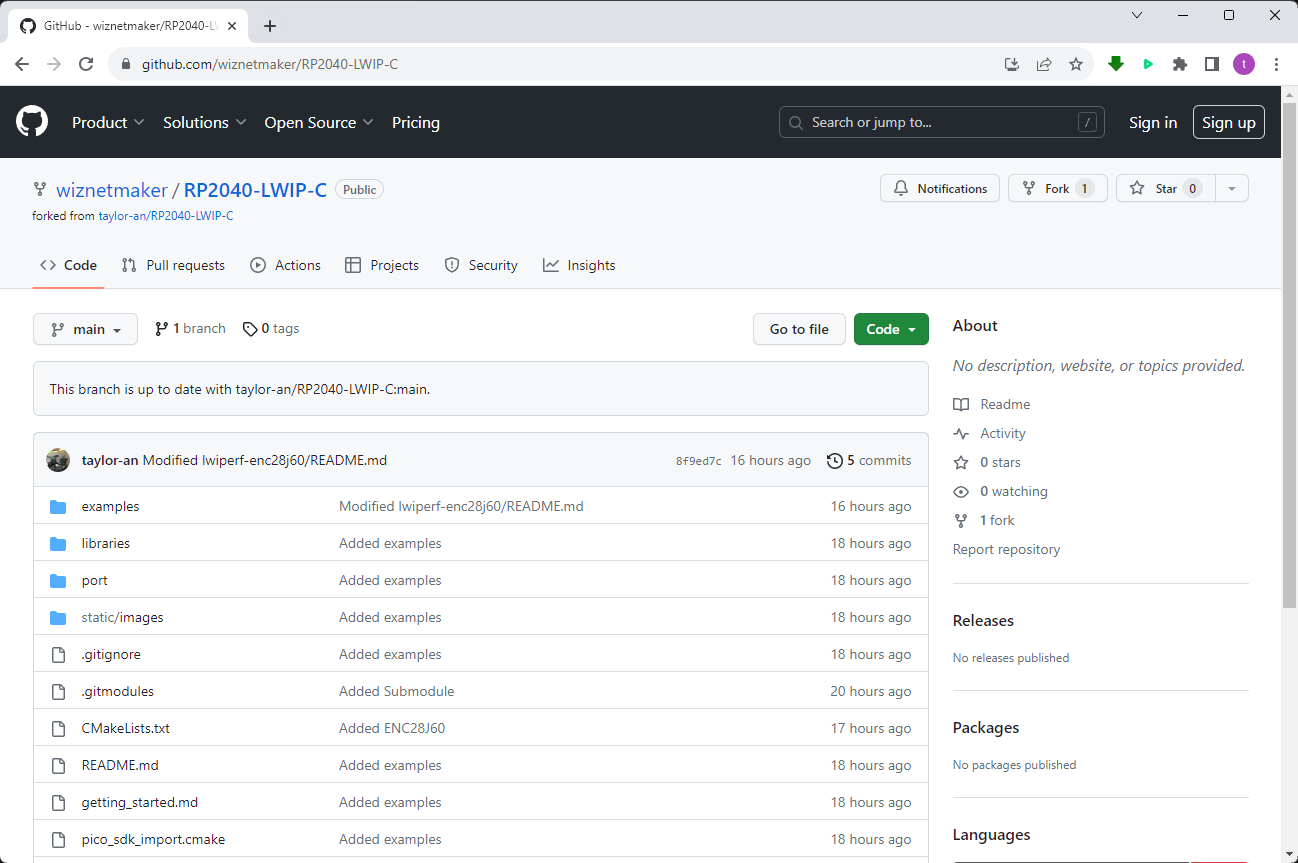The width and height of the screenshot is (1298, 863).
Task: Click the commit history clock icon
Action: pyautogui.click(x=835, y=461)
